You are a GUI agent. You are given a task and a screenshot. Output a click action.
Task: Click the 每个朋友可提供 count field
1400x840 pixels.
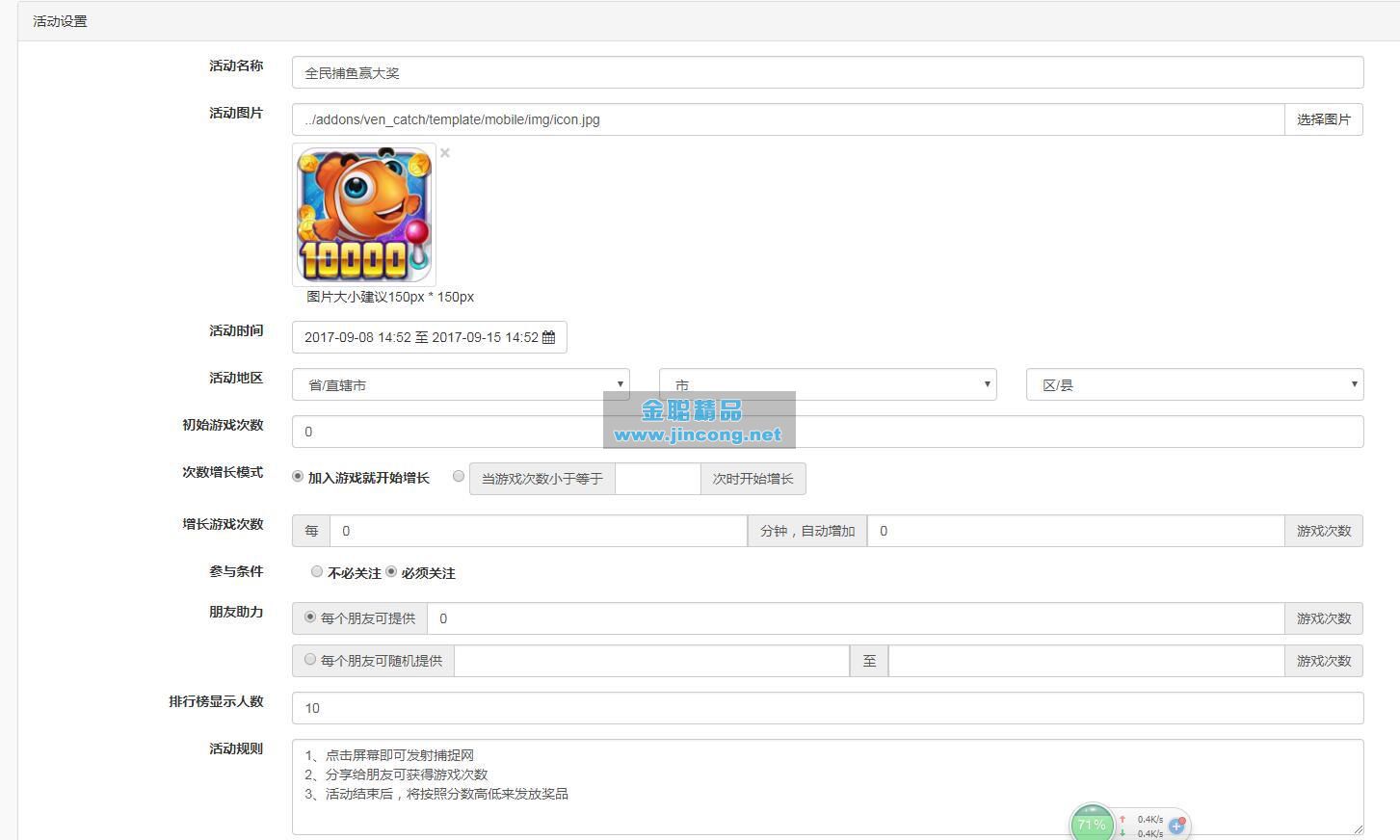click(x=856, y=618)
